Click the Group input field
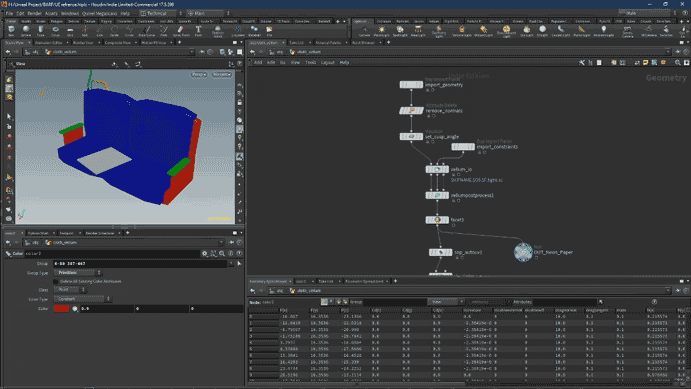 pos(140,263)
